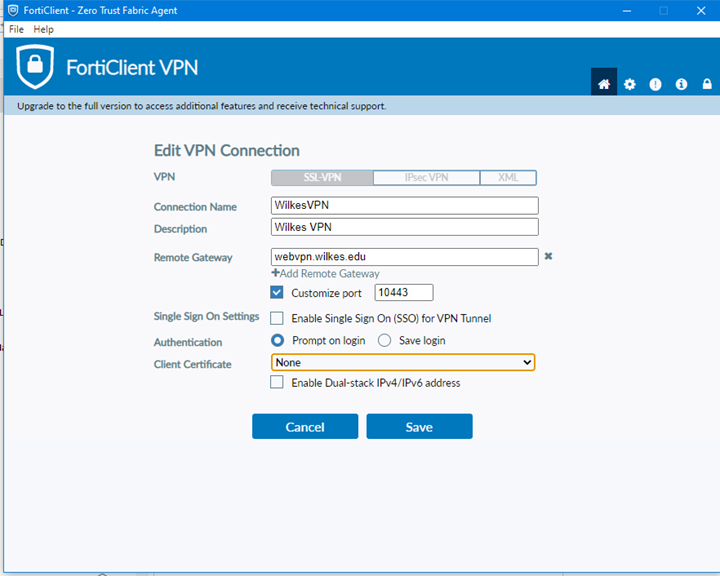Click the Description input field

(x=405, y=227)
